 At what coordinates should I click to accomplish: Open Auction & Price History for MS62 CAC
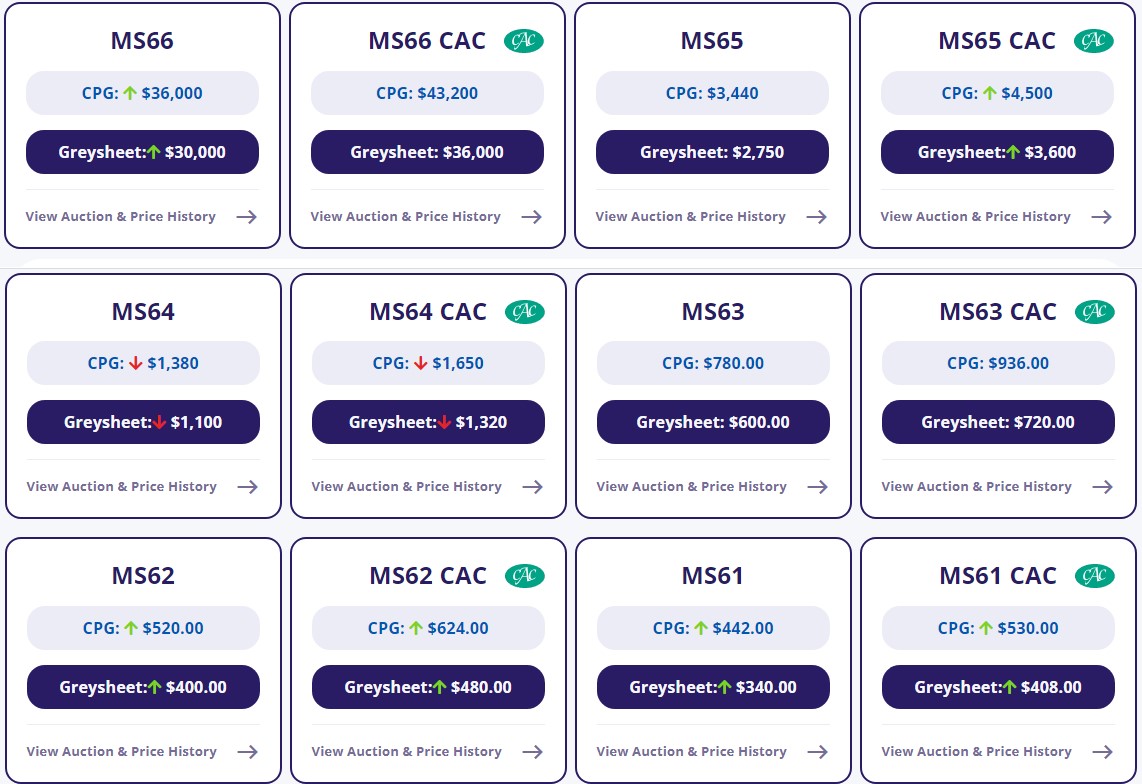406,752
